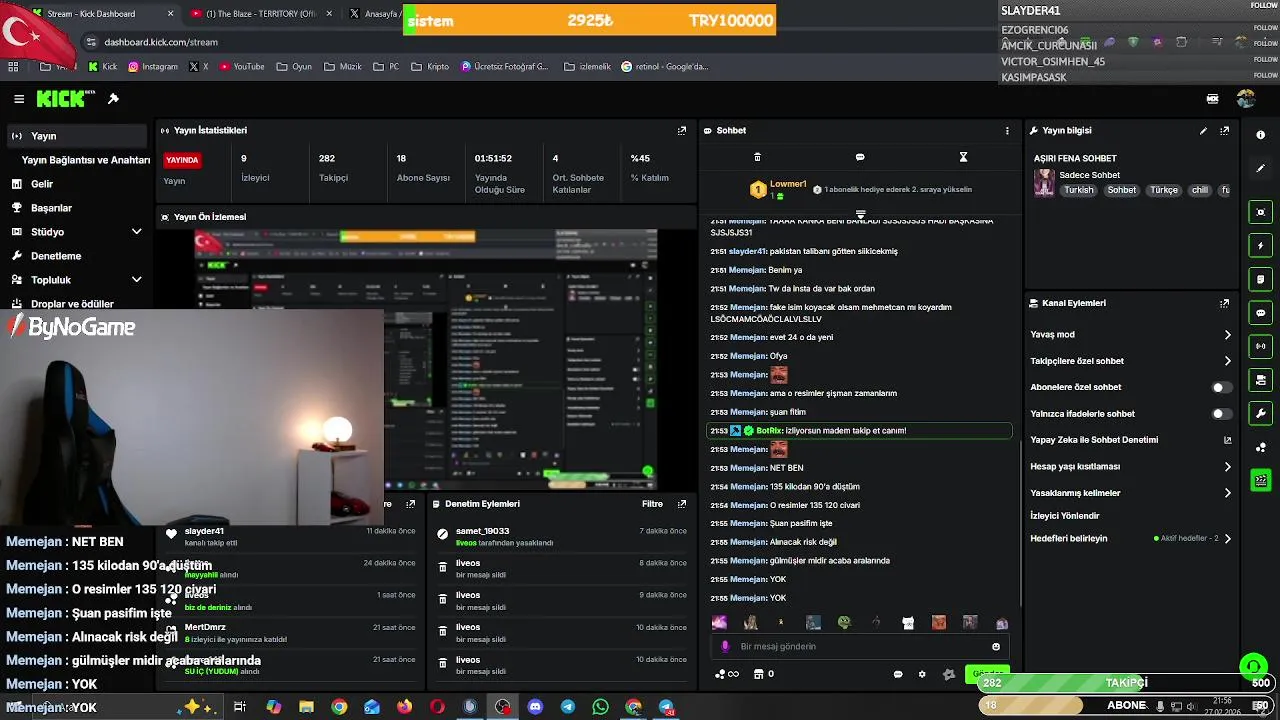Open the Kripto bookmarks folder
The height and width of the screenshot is (720, 1280).
tap(430, 67)
